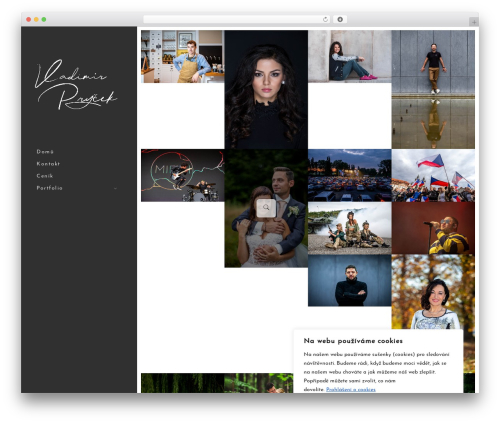
Task: Select Portfolio in the sidebar menu
Action: pos(49,188)
